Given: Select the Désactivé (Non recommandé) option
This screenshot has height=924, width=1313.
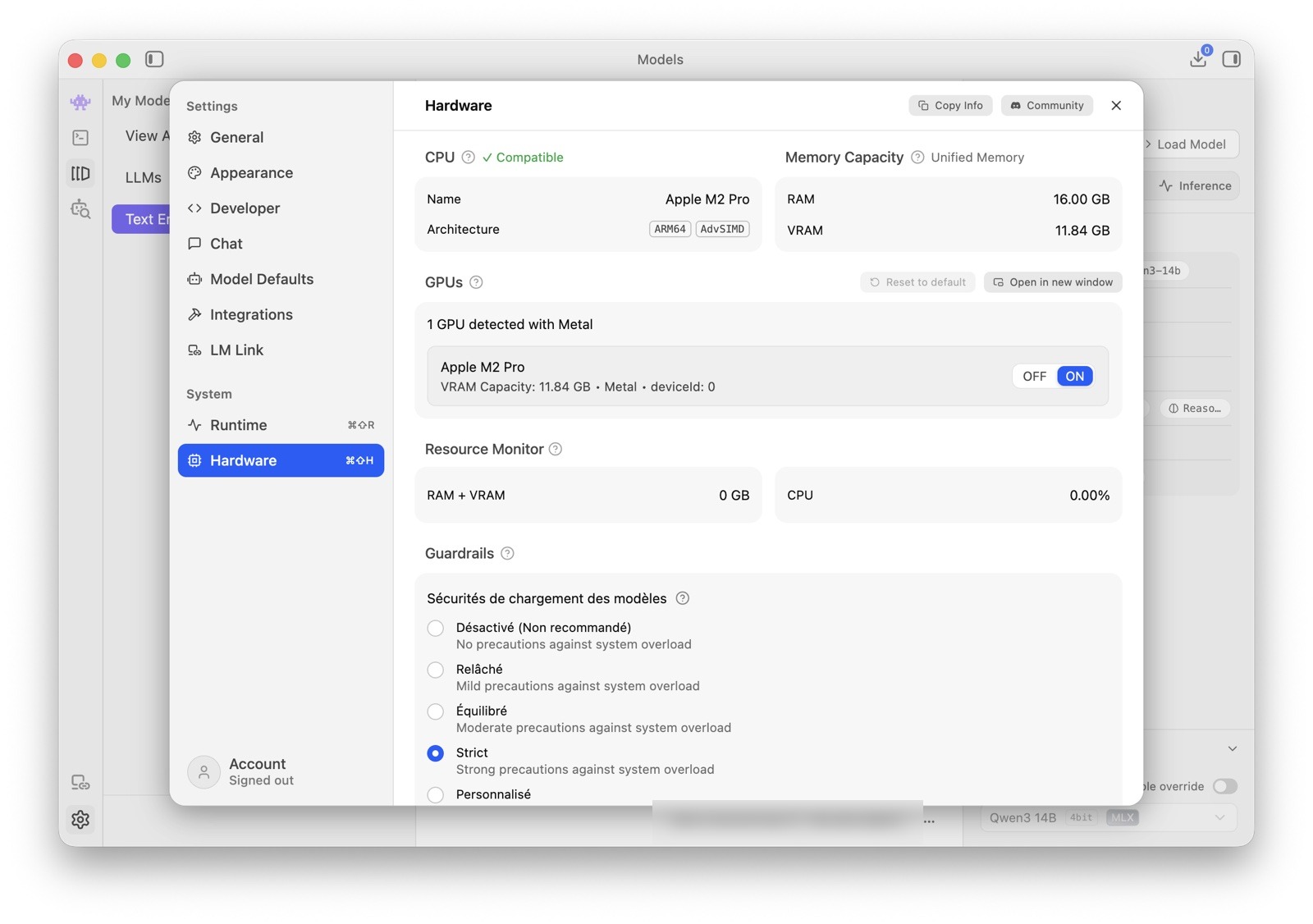Looking at the screenshot, I should tap(436, 629).
